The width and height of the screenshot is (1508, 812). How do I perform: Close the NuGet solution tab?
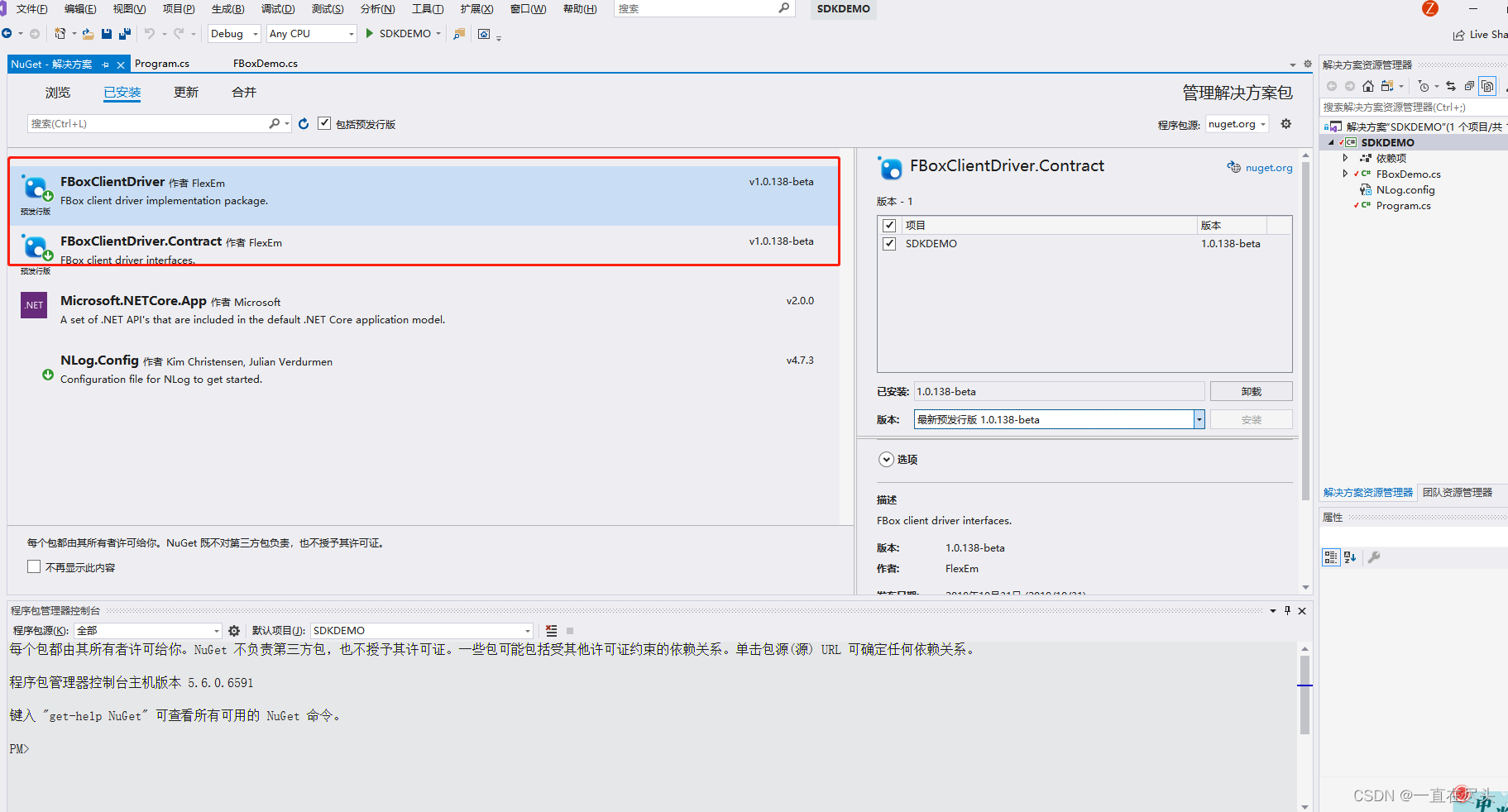(121, 64)
